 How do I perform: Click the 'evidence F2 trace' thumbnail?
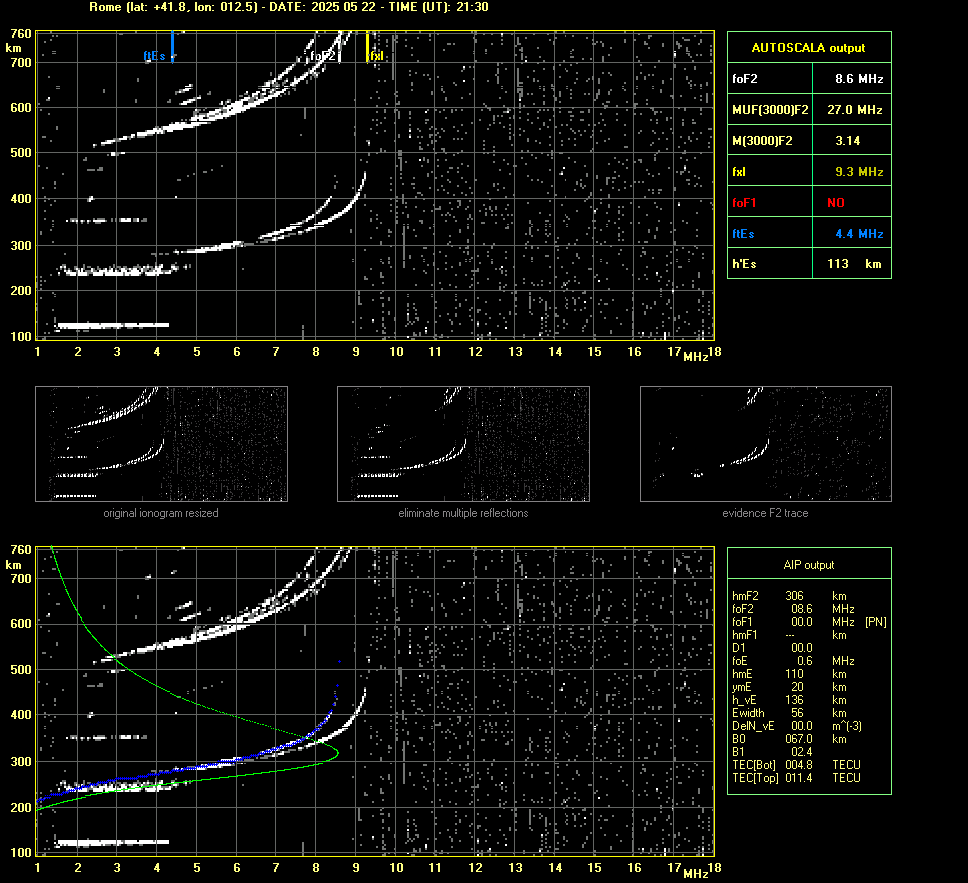click(766, 444)
